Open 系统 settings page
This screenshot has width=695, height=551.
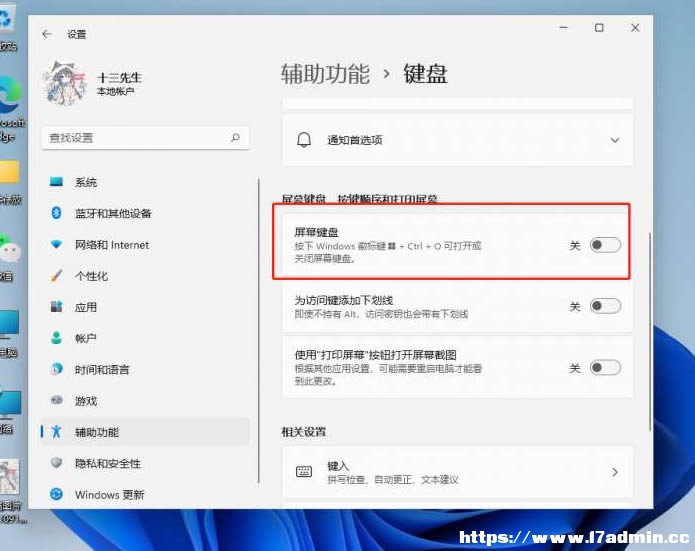point(145,182)
